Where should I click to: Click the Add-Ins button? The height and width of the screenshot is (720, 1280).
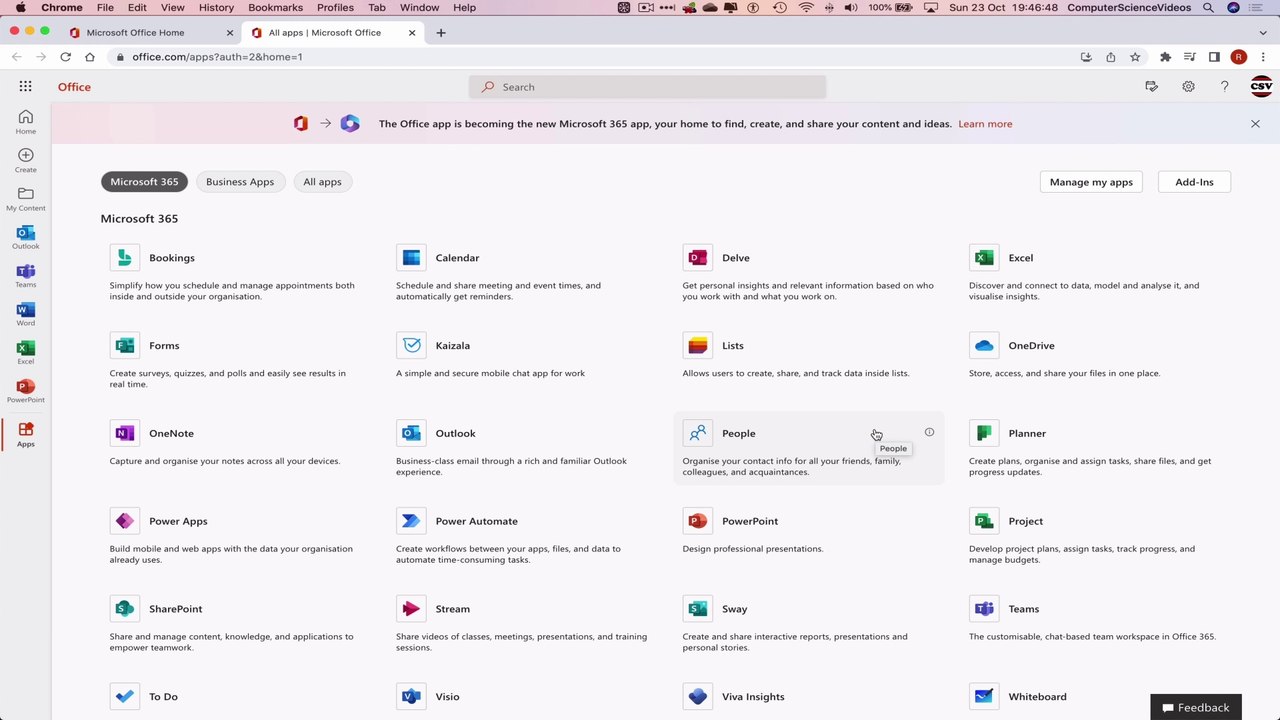tap(1194, 182)
